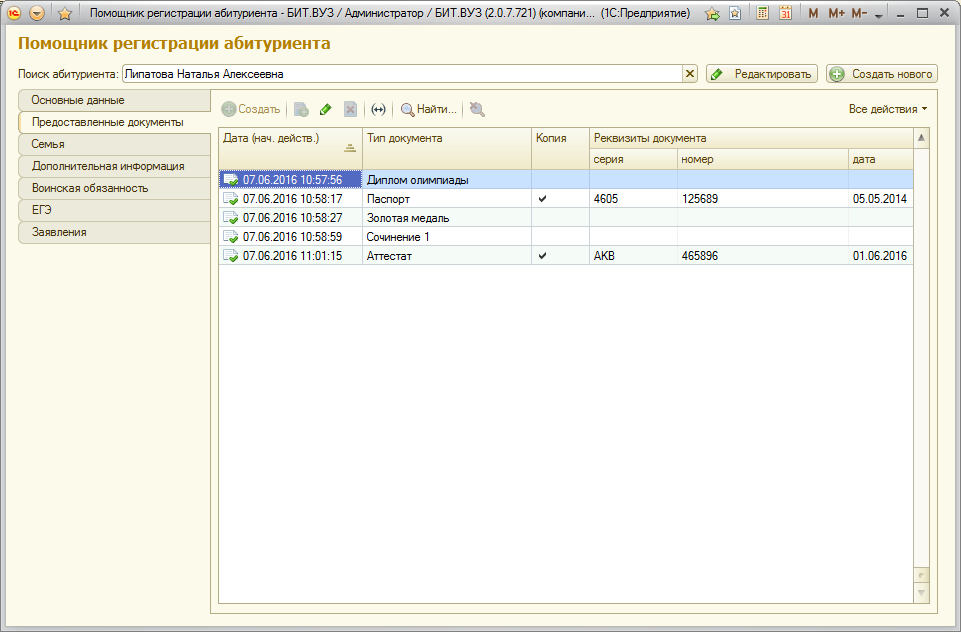Select the Паспорт document row
The width and height of the screenshot is (961, 632).
(566, 199)
